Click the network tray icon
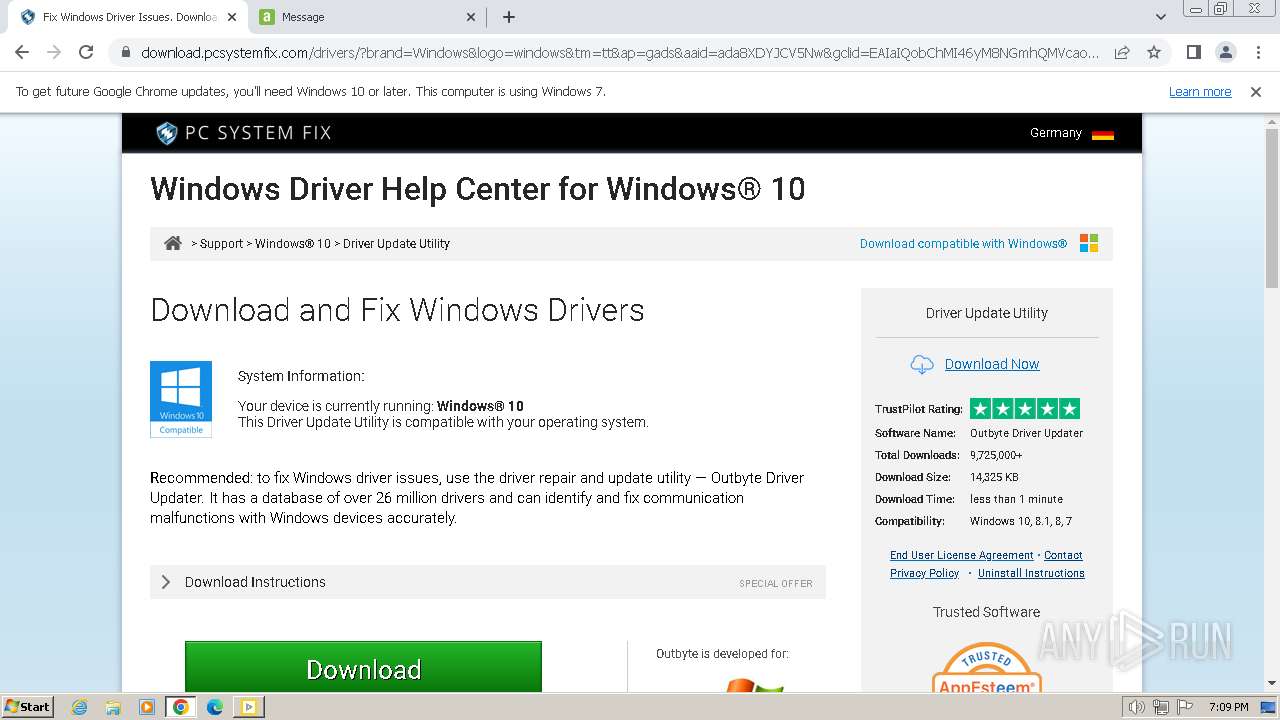 [x=1161, y=707]
